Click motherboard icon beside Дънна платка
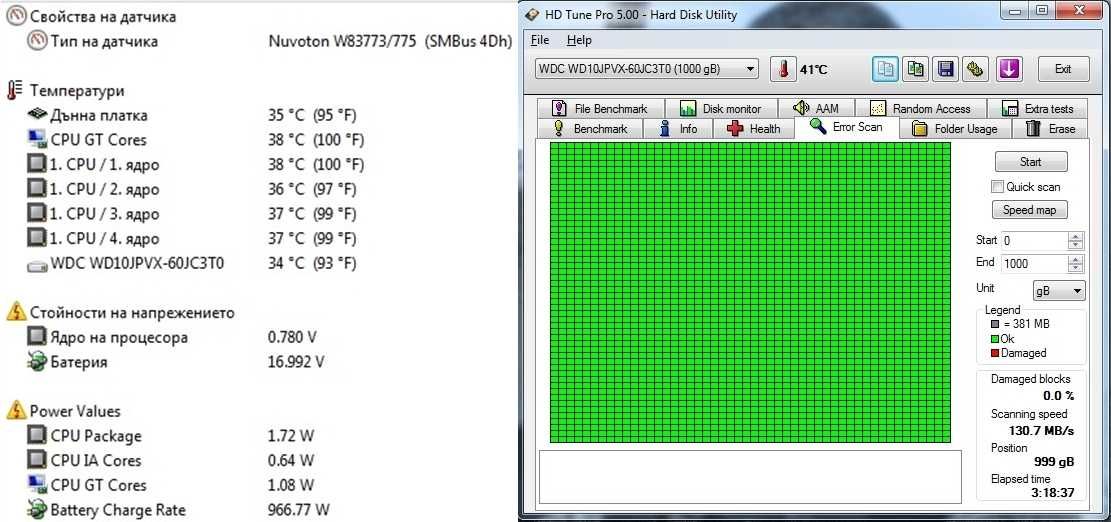Image resolution: width=1111 pixels, height=522 pixels. 37,114
